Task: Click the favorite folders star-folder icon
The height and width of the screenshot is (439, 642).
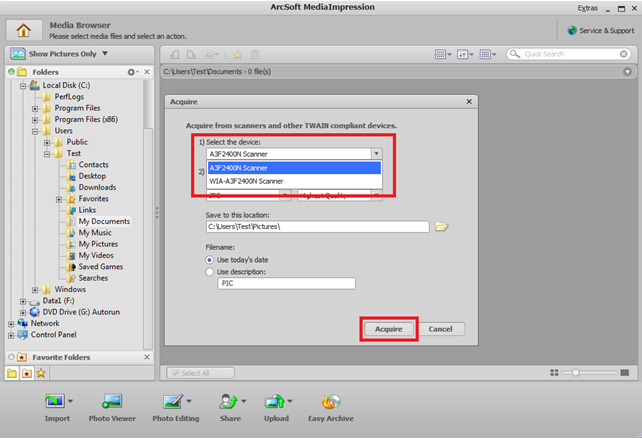Action: pos(27,373)
